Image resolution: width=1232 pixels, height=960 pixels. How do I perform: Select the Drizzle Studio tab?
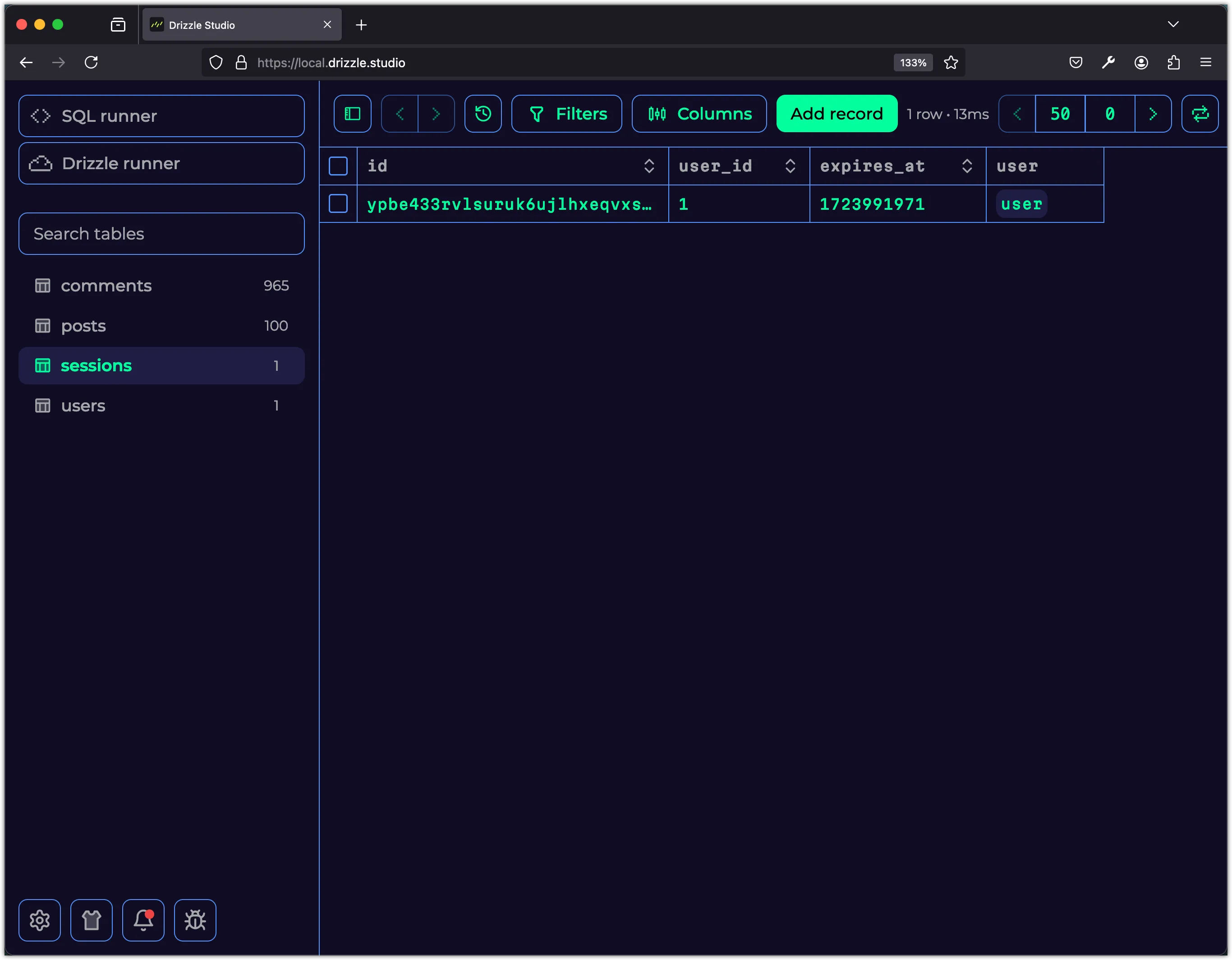241,25
